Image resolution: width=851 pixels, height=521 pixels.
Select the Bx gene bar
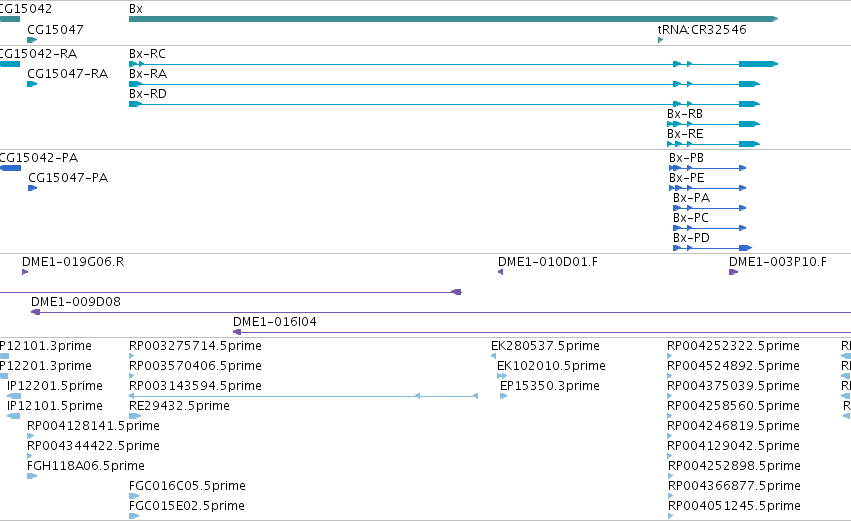click(x=453, y=19)
